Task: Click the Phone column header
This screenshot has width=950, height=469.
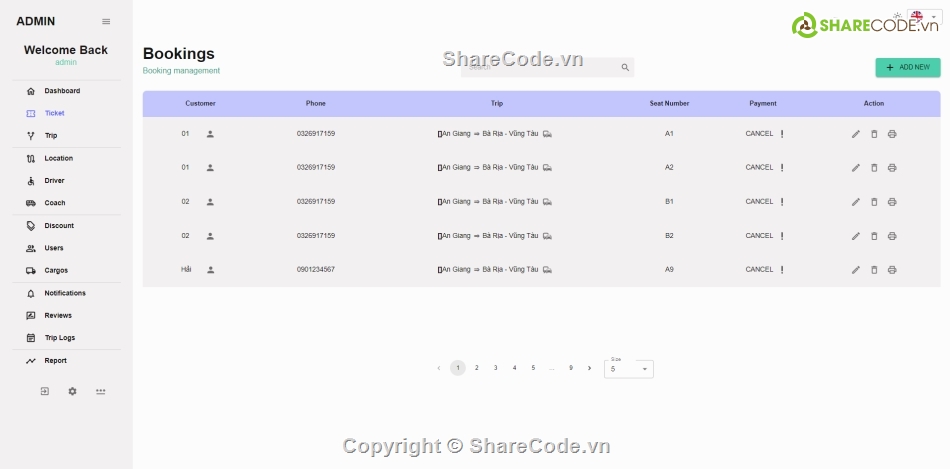Action: coord(316,104)
